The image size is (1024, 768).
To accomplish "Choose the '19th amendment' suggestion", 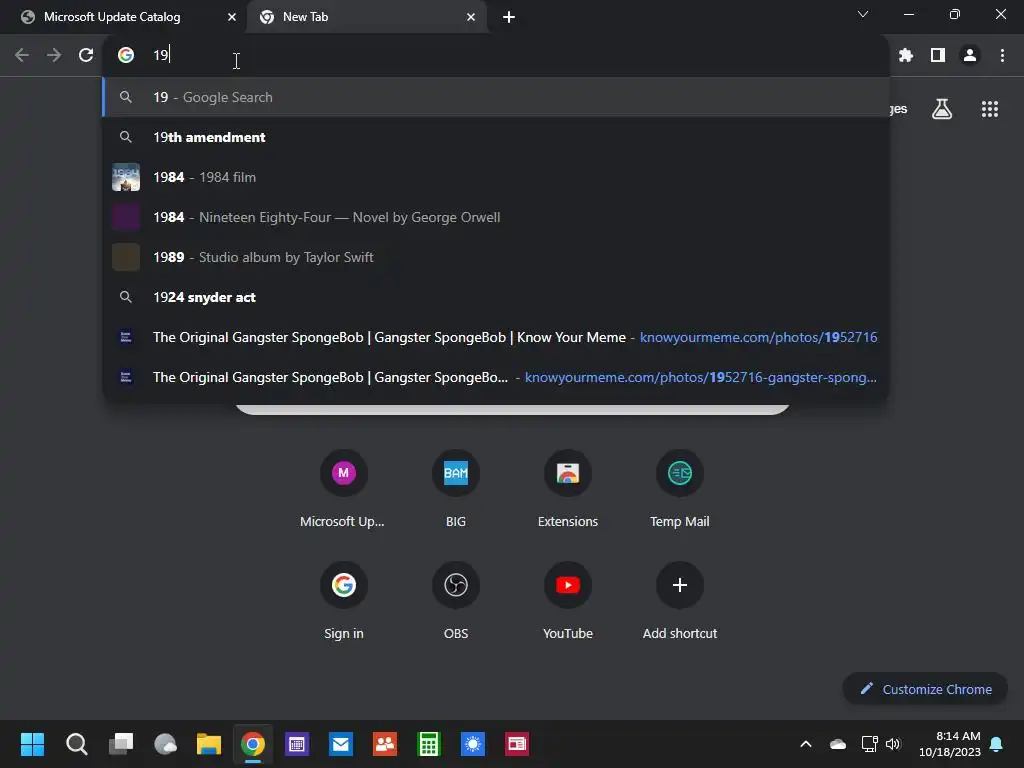I will coord(496,137).
